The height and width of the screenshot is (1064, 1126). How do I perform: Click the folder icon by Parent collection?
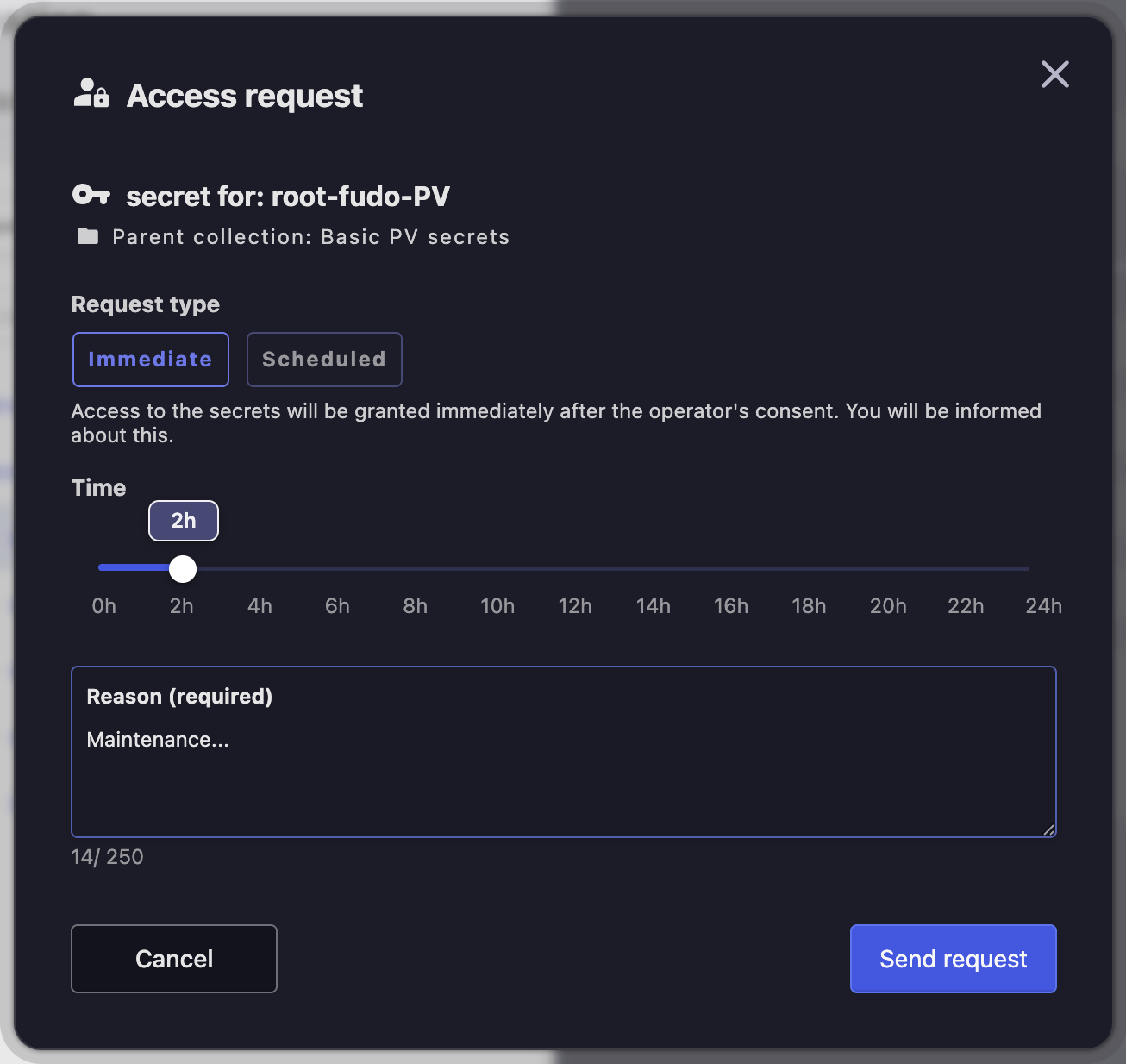tap(88, 236)
